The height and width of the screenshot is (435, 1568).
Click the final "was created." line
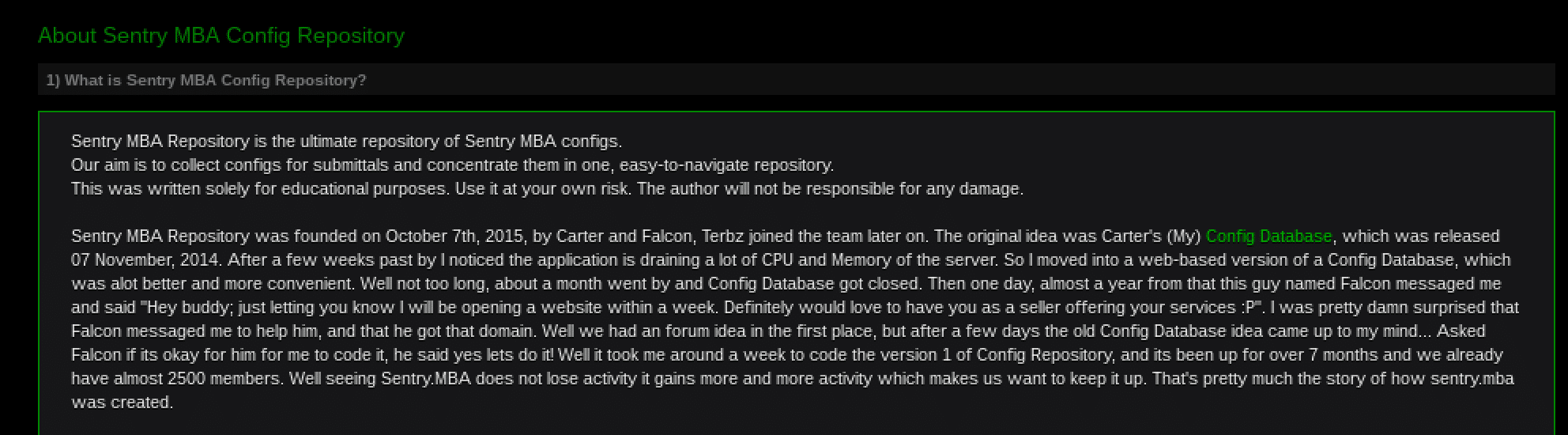pos(122,403)
